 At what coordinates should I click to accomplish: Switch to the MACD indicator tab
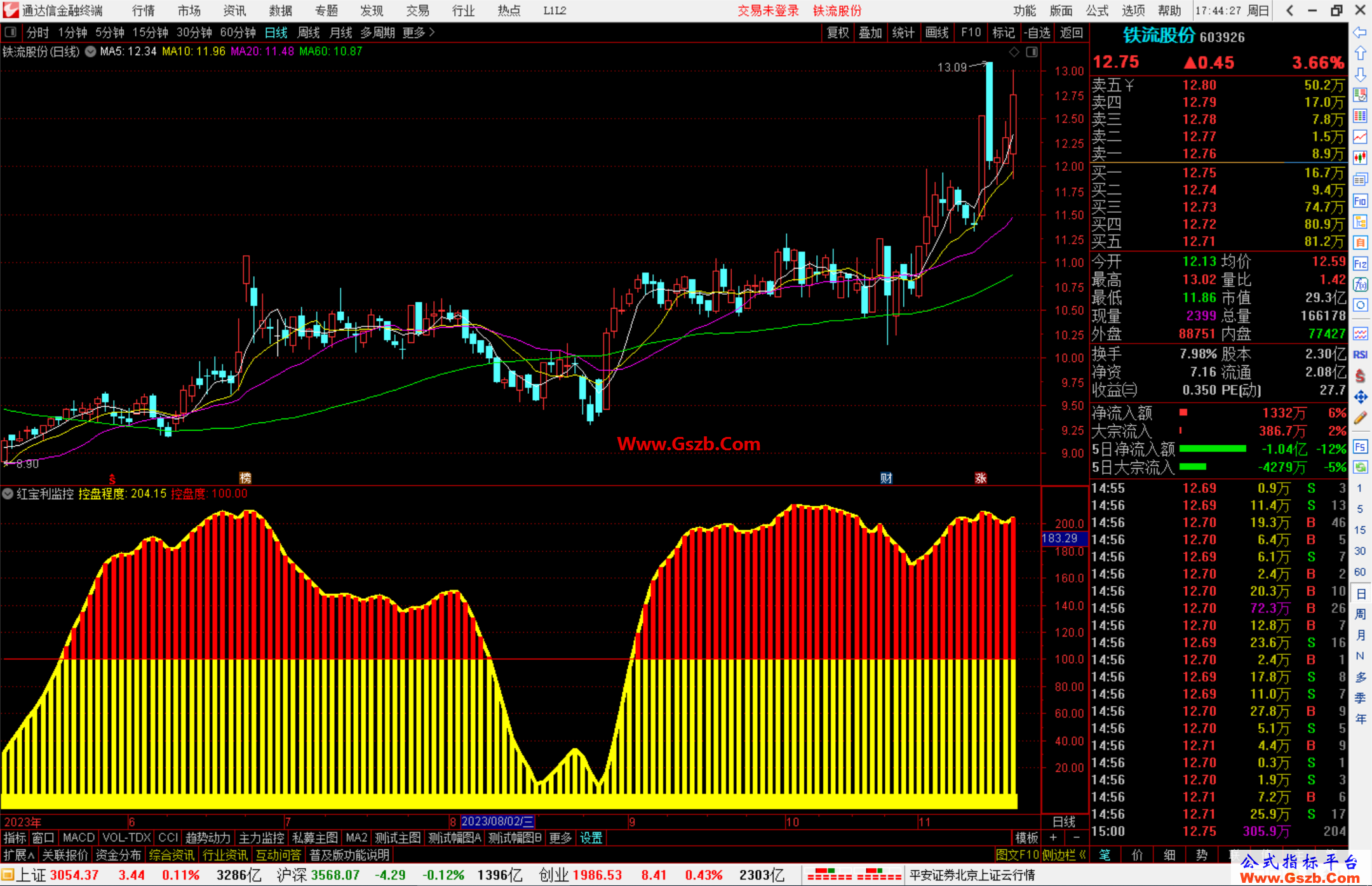78,838
